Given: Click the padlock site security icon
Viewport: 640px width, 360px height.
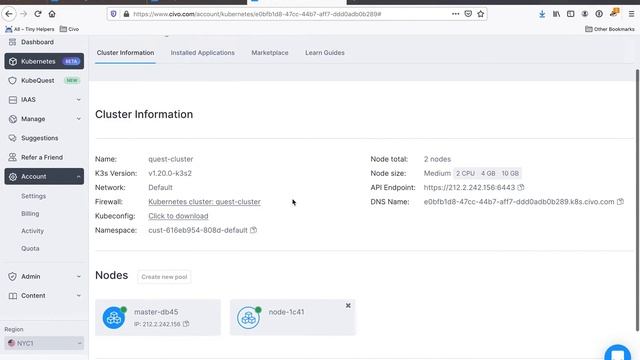Looking at the screenshot, I should 126,14.
